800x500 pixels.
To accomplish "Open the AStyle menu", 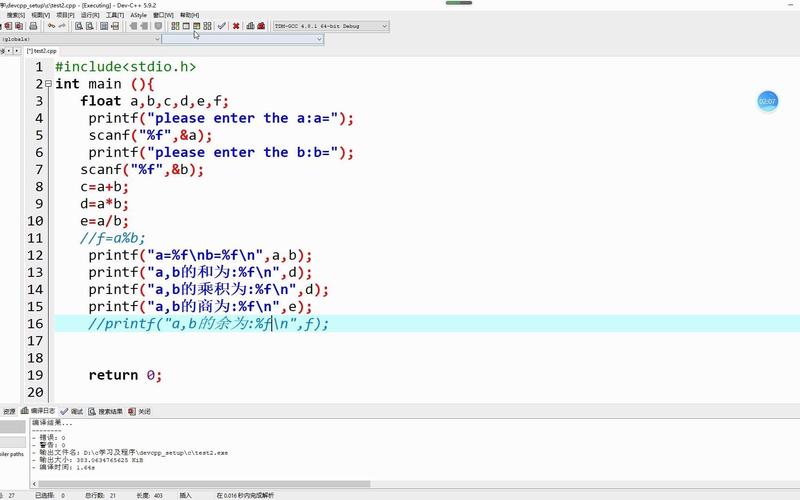I will pos(138,15).
